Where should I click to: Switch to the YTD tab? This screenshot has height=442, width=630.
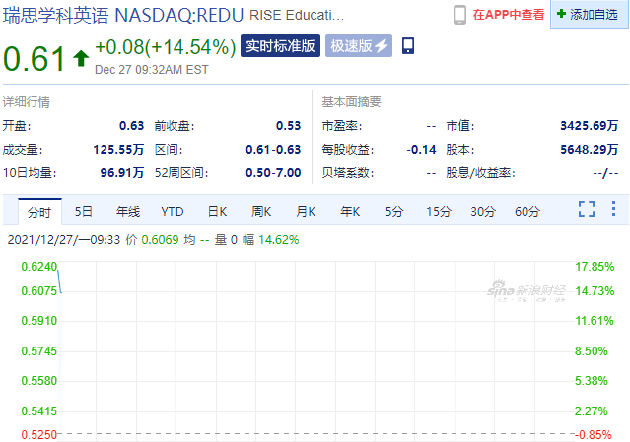click(172, 211)
